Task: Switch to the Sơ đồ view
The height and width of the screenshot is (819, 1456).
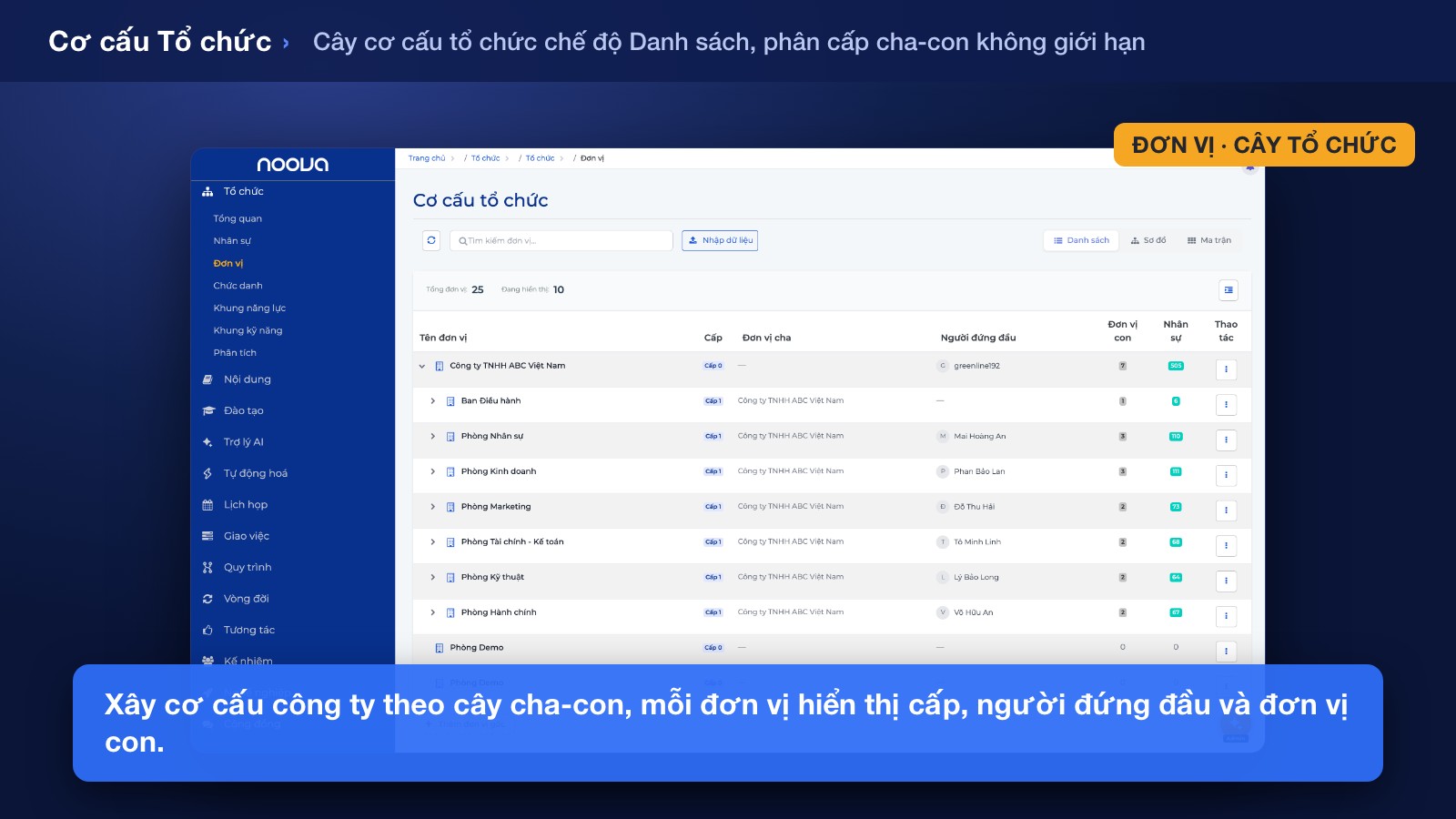Action: pos(1148,240)
